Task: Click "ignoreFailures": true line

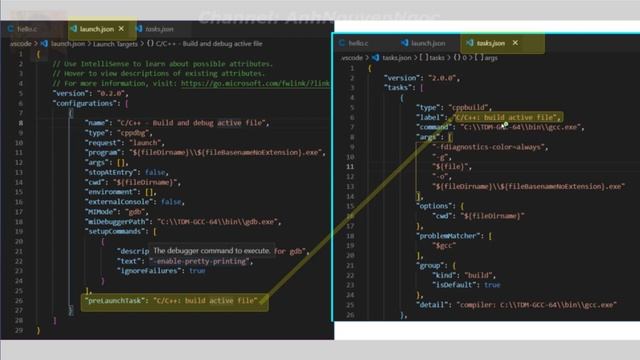Action: coord(161,271)
